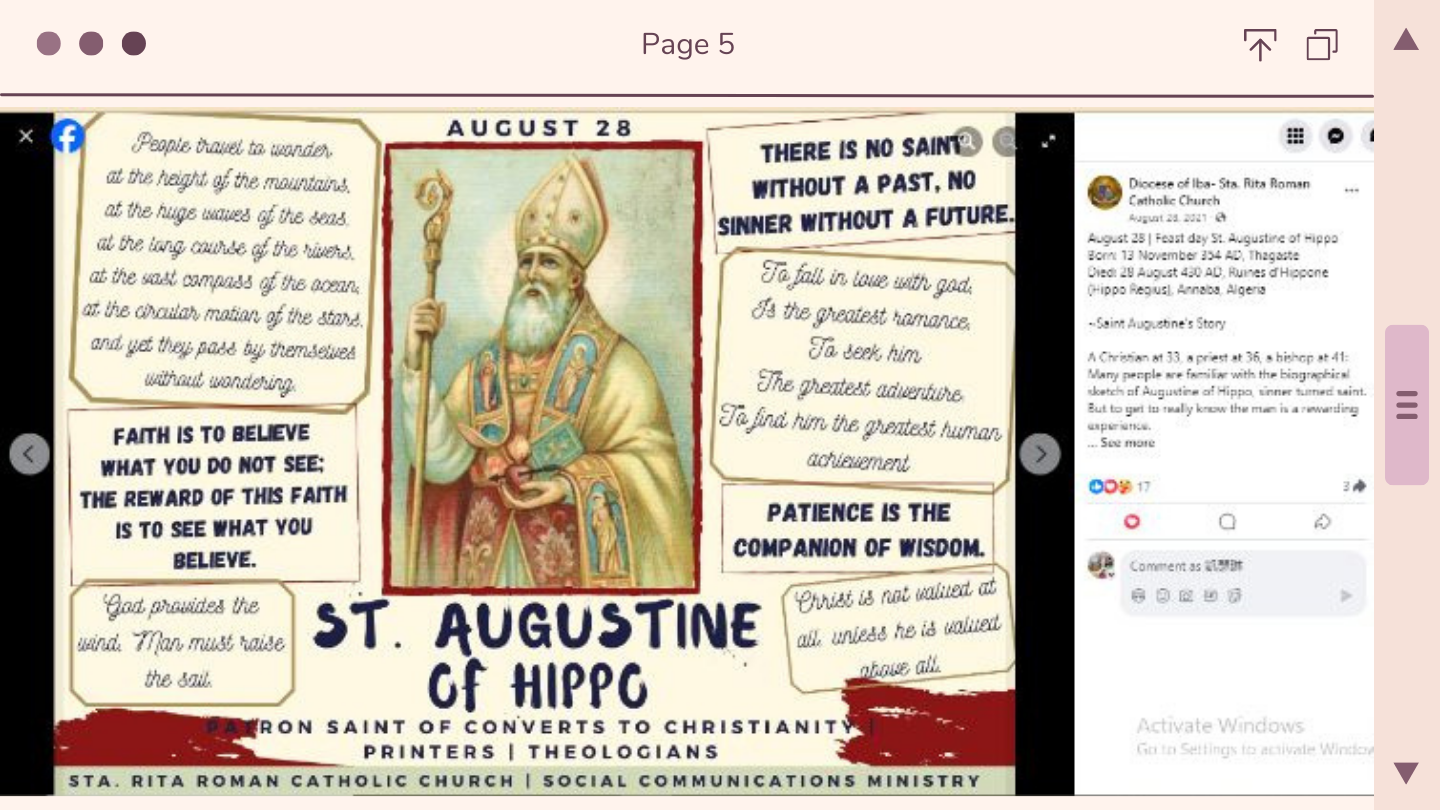Click the "AUGUST 28" heading
The image size is (1440, 810).
(540, 128)
